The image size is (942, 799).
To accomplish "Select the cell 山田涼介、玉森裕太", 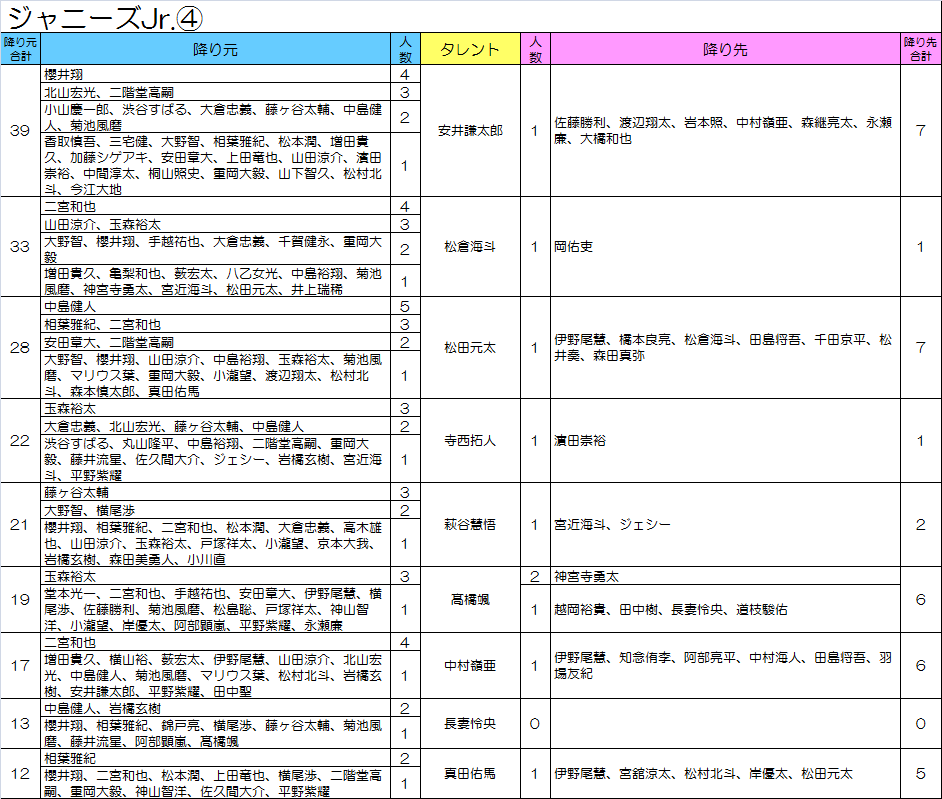I will pyautogui.click(x=216, y=224).
